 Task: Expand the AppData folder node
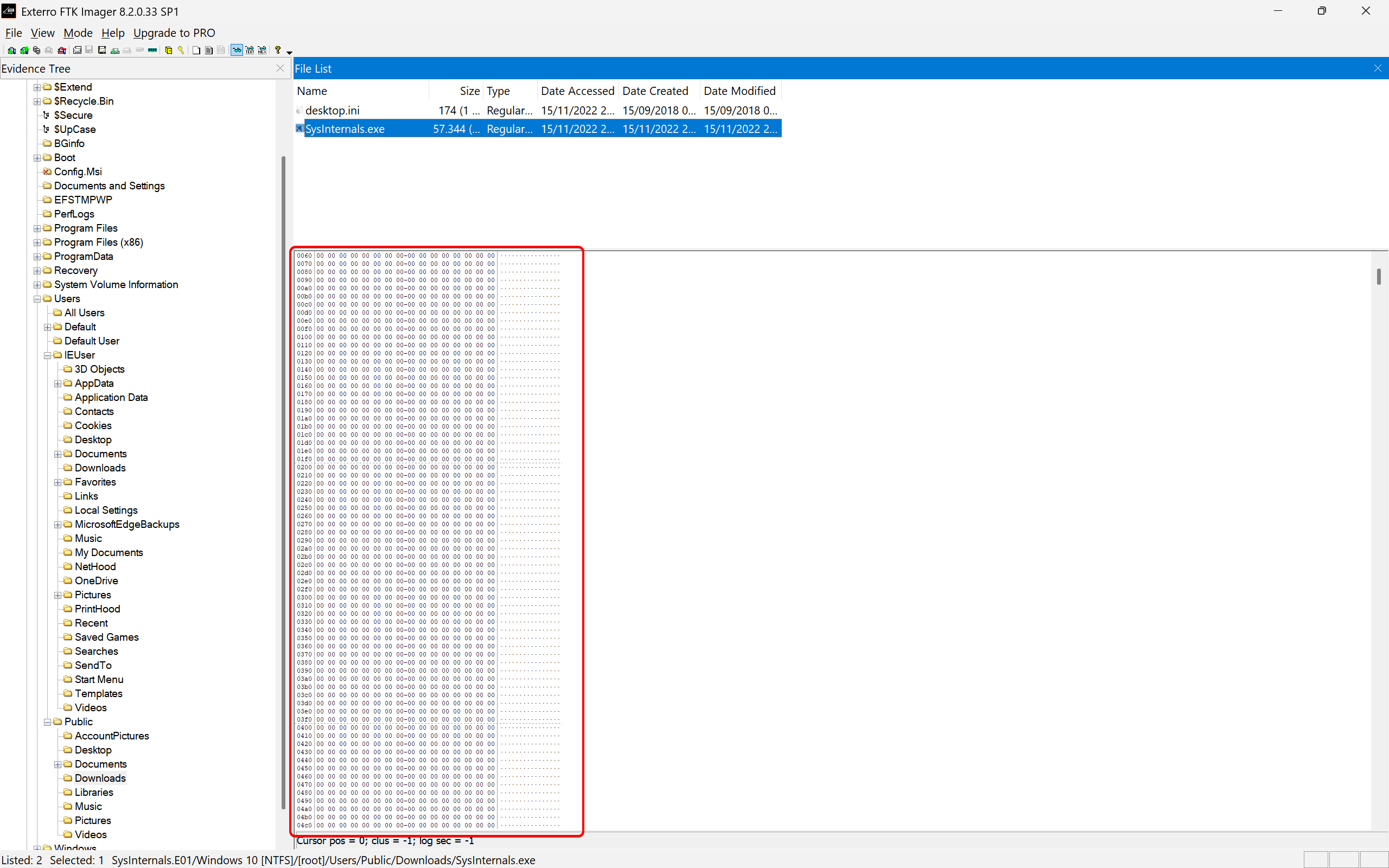coord(58,384)
